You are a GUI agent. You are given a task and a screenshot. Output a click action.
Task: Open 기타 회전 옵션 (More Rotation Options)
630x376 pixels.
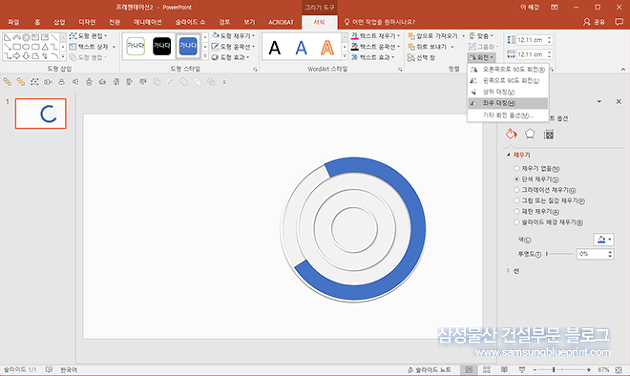pyautogui.click(x=508, y=115)
